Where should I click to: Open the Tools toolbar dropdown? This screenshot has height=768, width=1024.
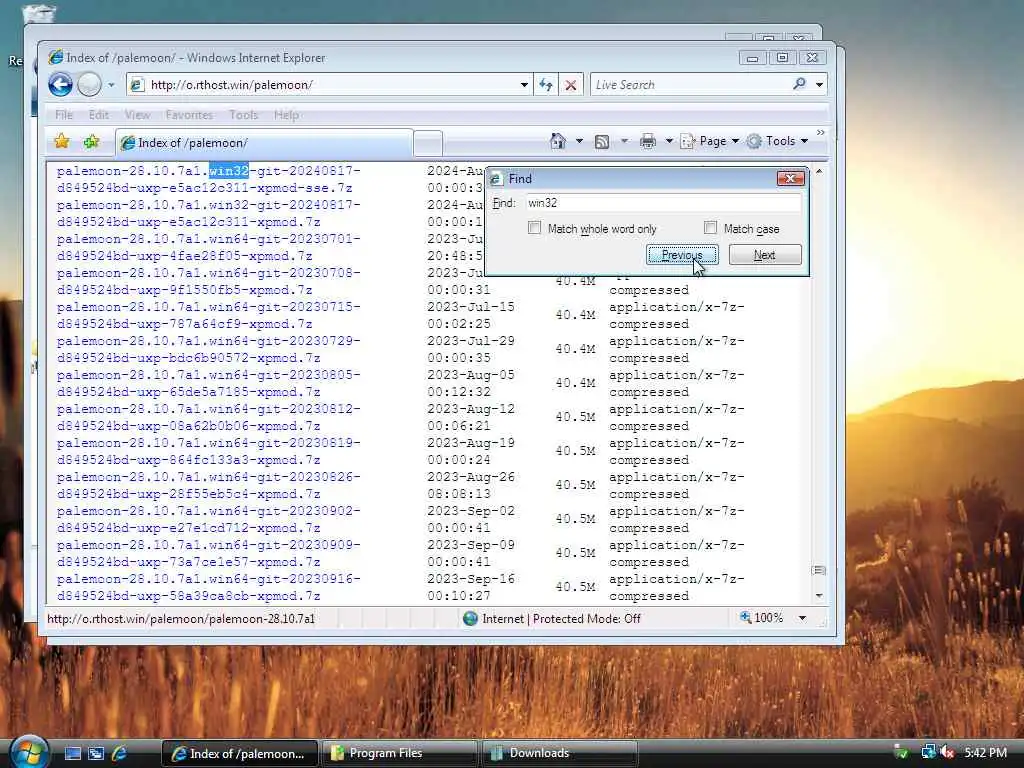pos(778,141)
